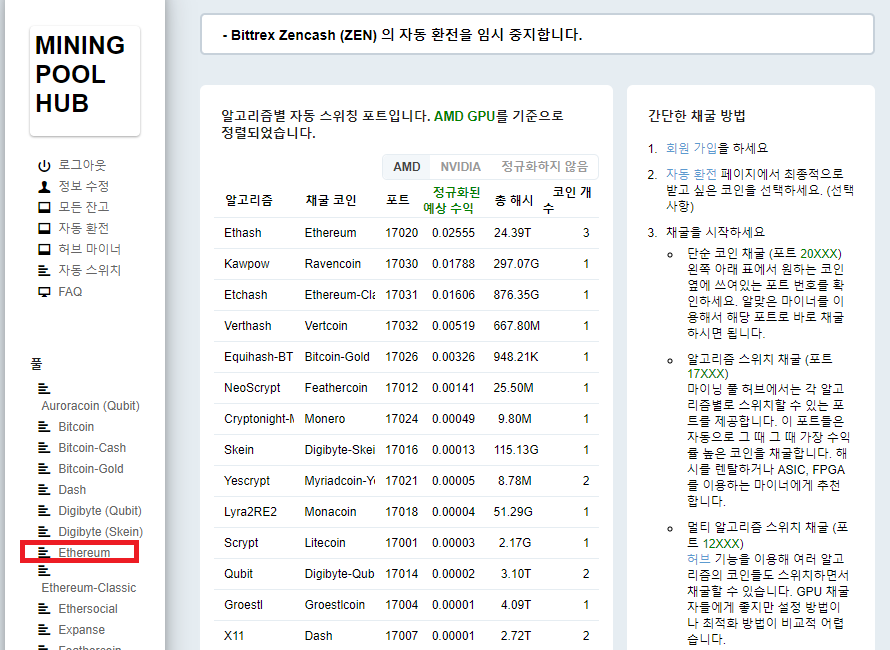Open the Expanse pool link

[82, 630]
